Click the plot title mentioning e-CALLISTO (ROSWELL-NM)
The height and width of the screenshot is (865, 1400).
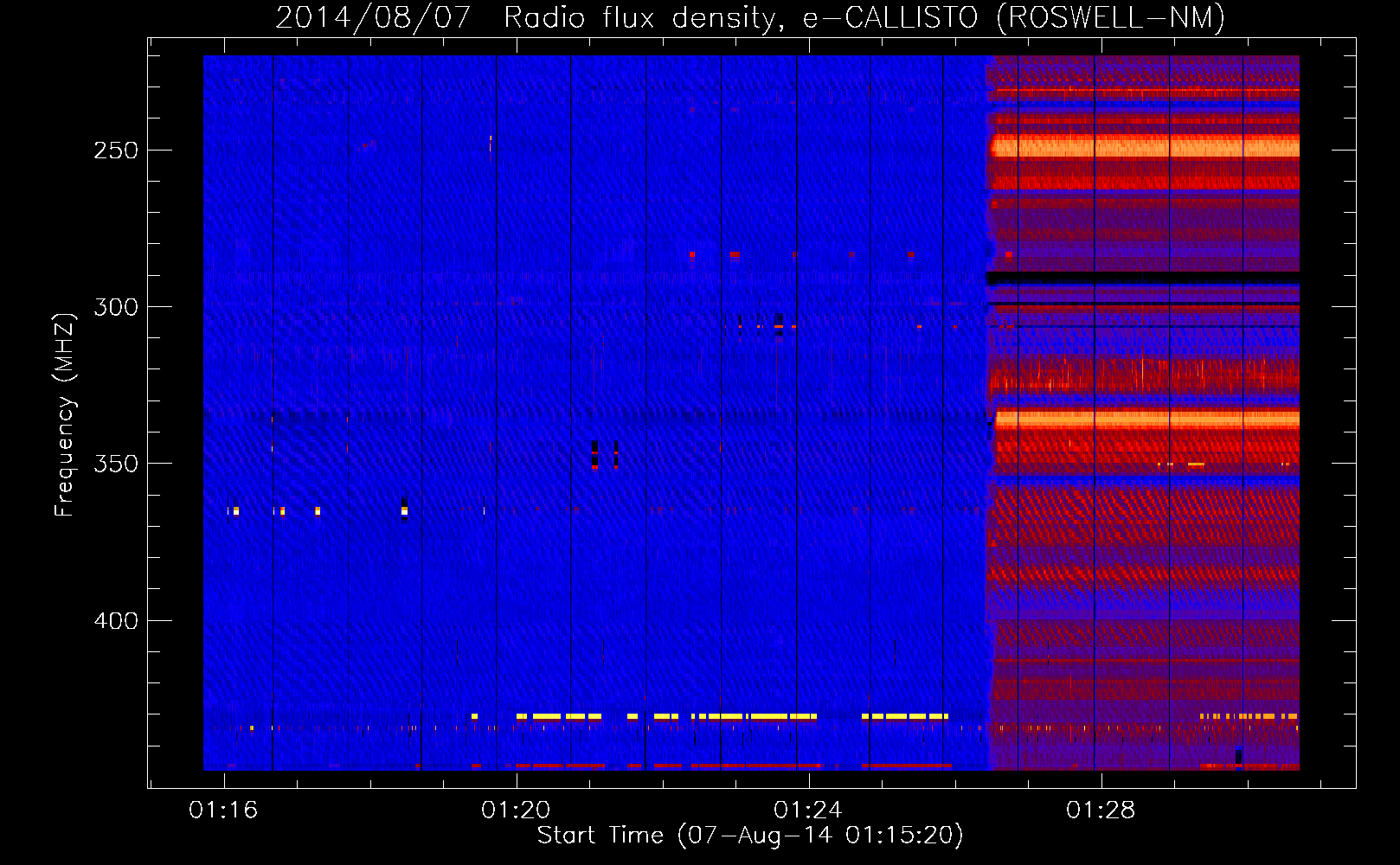pos(750,17)
